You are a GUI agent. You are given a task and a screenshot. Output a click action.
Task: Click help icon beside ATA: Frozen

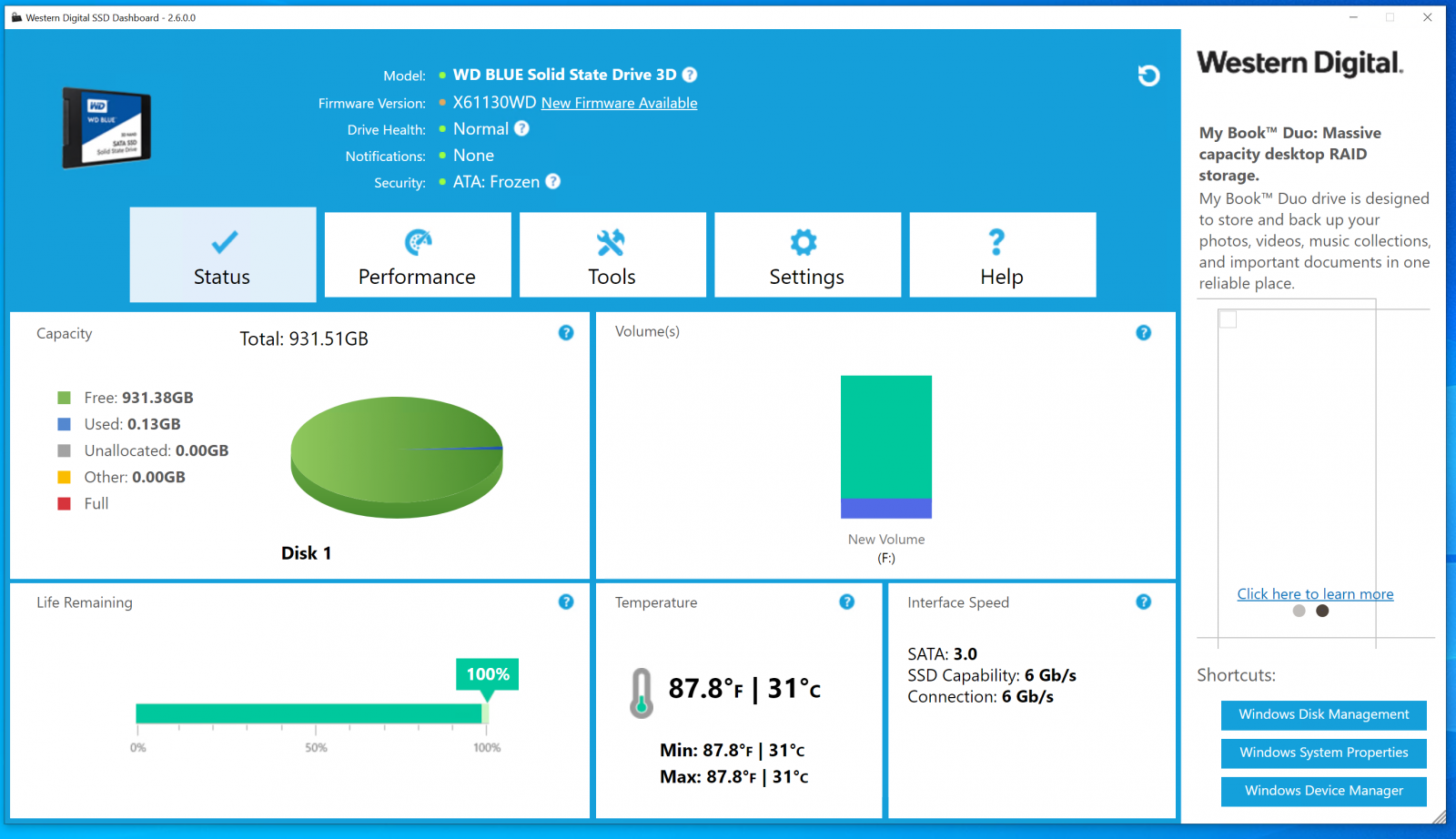[x=552, y=181]
